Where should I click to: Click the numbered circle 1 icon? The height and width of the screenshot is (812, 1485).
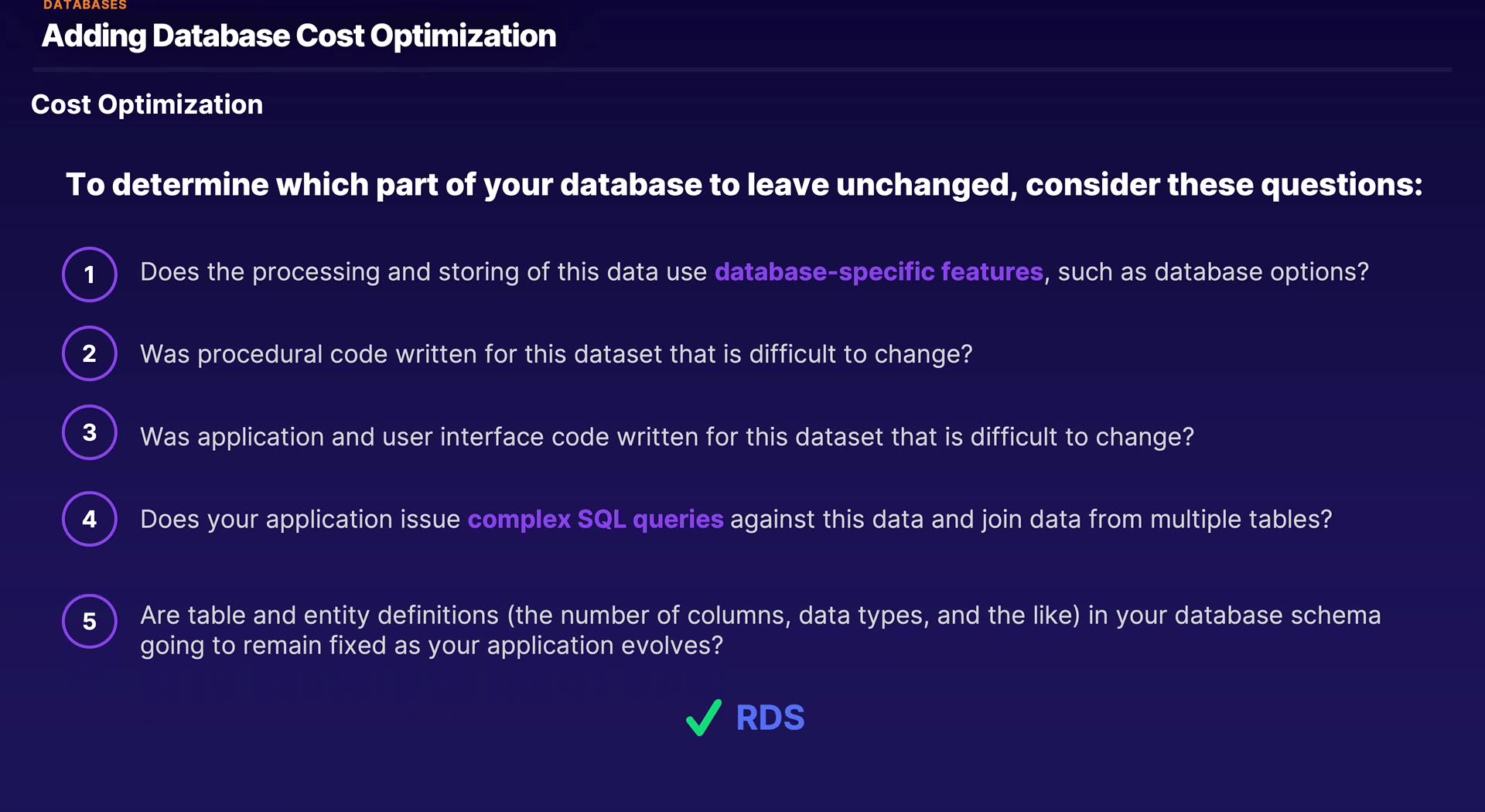[x=90, y=275]
